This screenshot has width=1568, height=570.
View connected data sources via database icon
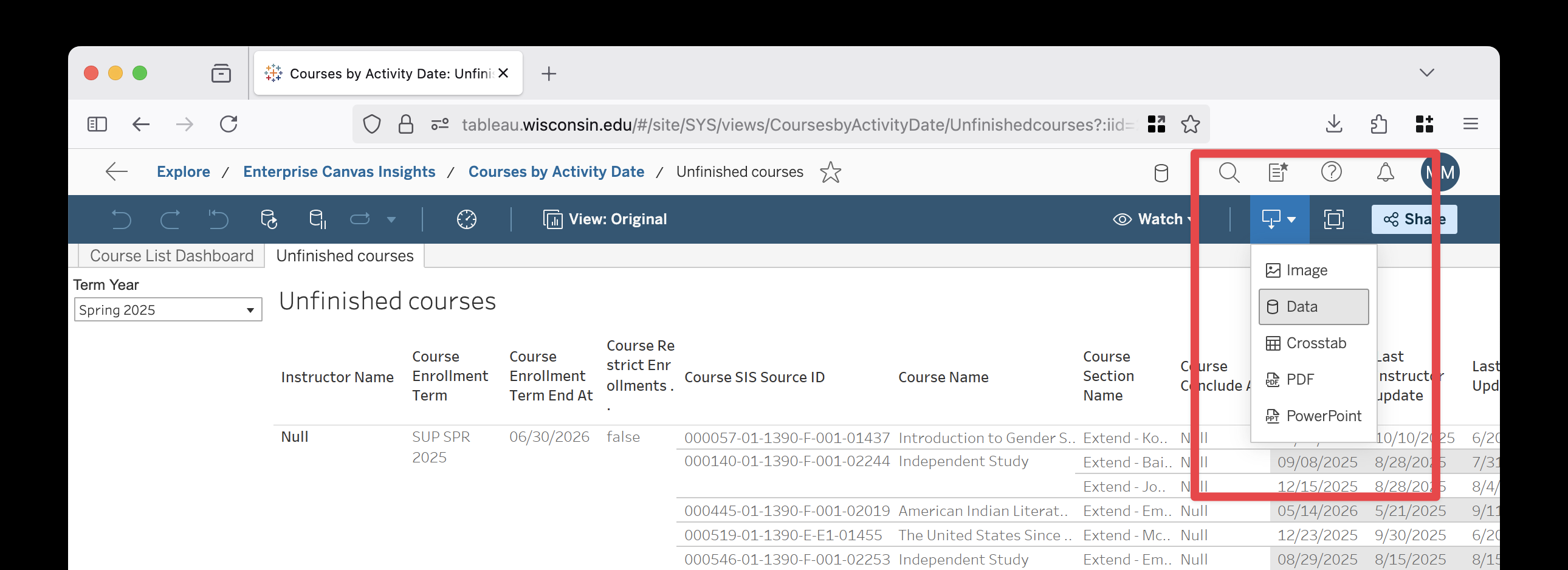pyautogui.click(x=1161, y=172)
